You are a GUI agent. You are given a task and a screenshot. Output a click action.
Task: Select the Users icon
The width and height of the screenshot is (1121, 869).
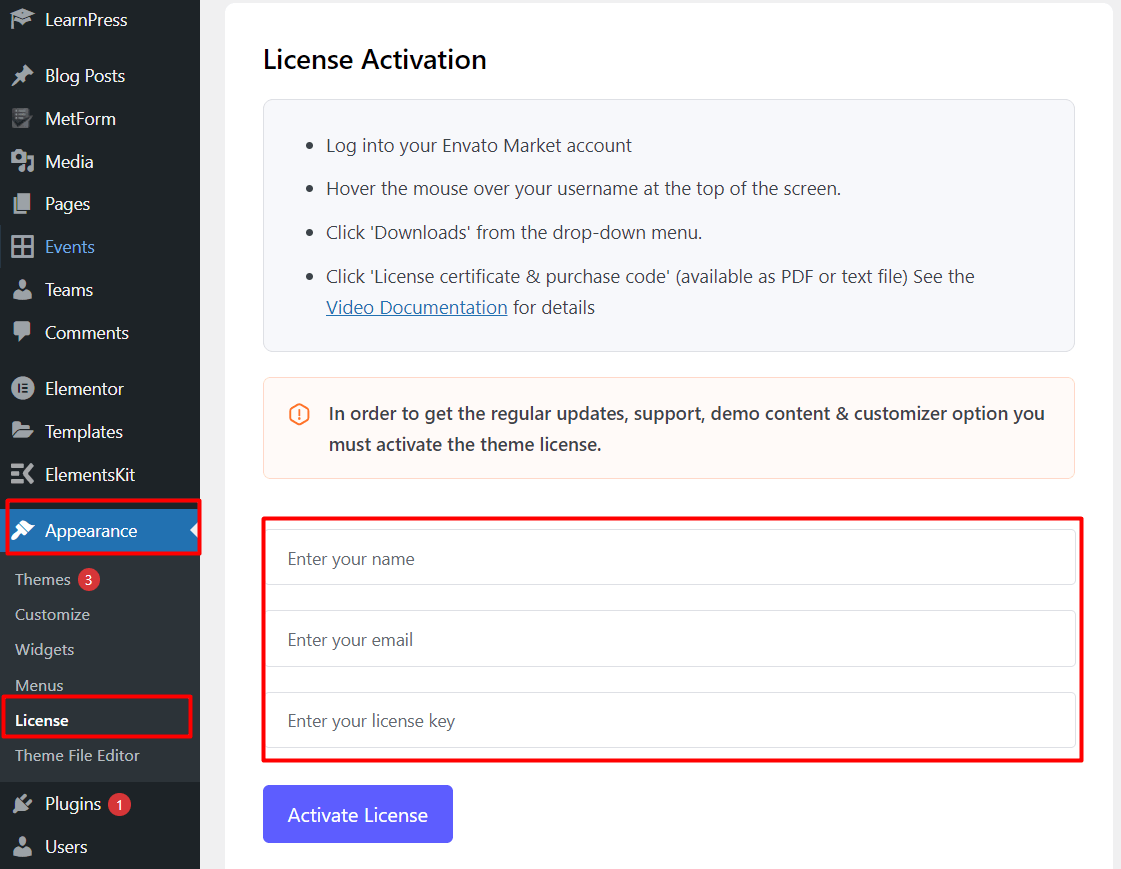pyautogui.click(x=21, y=846)
